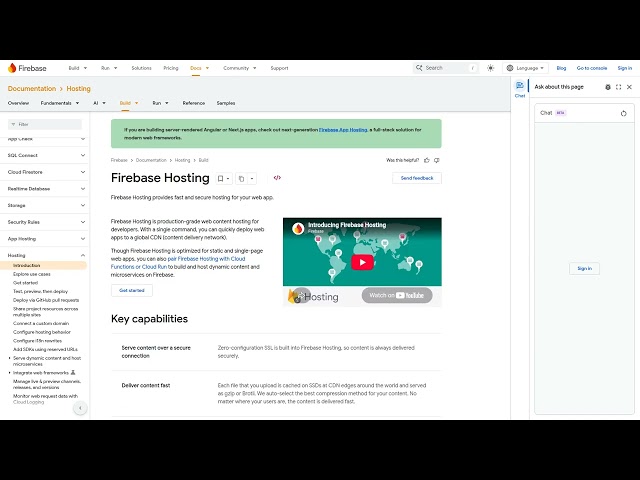The height and width of the screenshot is (480, 640).
Task: Open the copy page dropdown arrow
Action: [252, 178]
